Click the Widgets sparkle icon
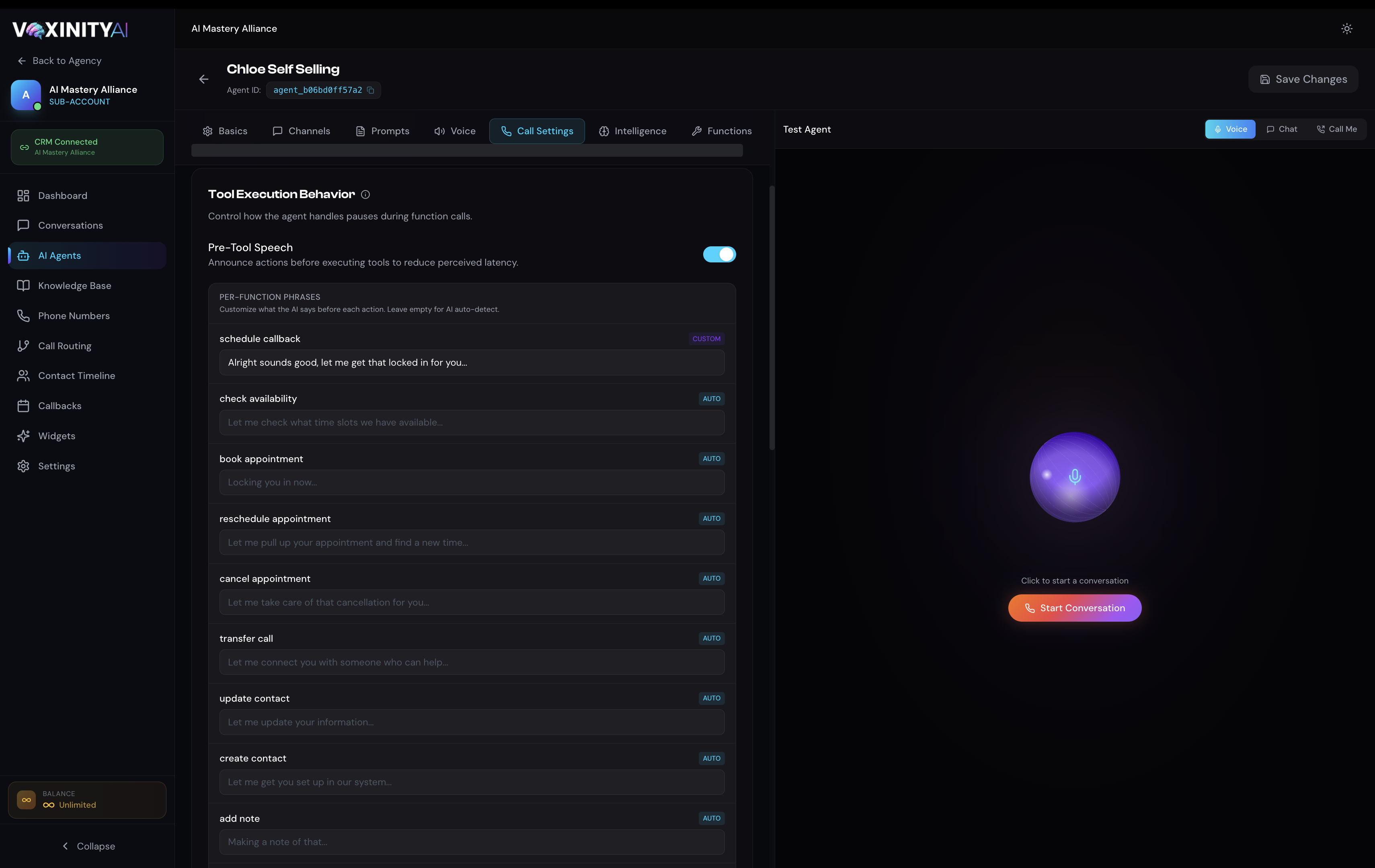 coord(23,436)
